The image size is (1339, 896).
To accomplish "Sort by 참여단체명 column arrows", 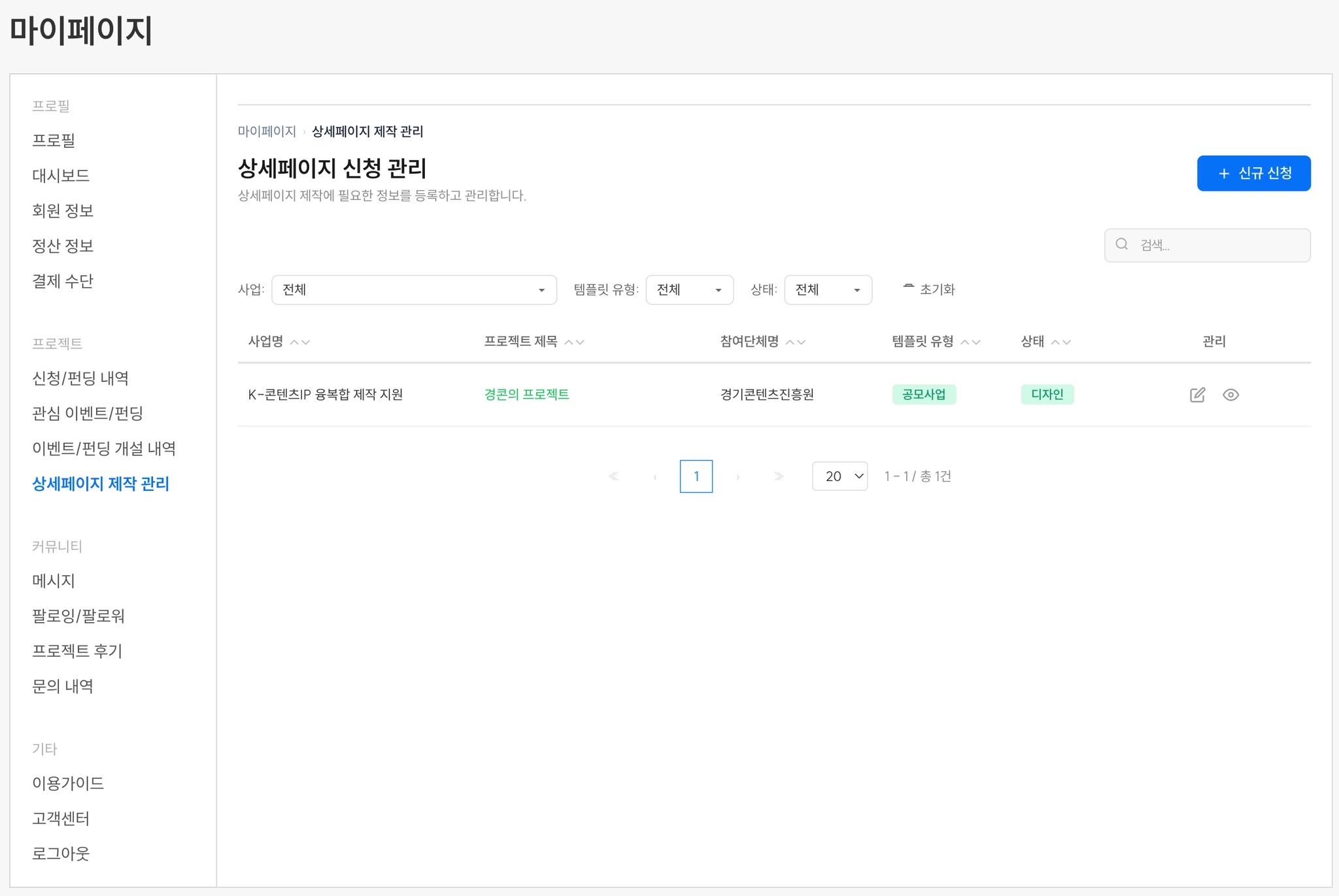I will (x=796, y=342).
